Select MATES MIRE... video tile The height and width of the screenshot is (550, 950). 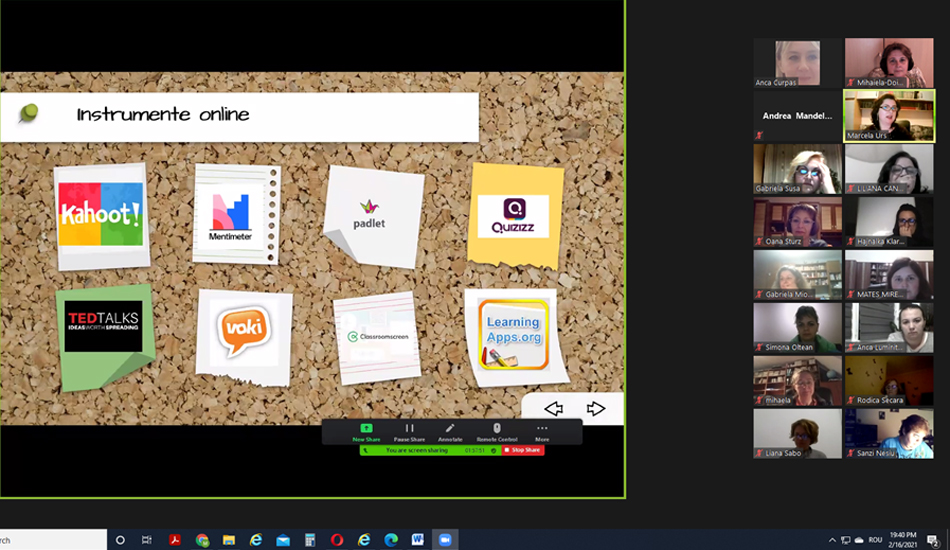point(889,274)
